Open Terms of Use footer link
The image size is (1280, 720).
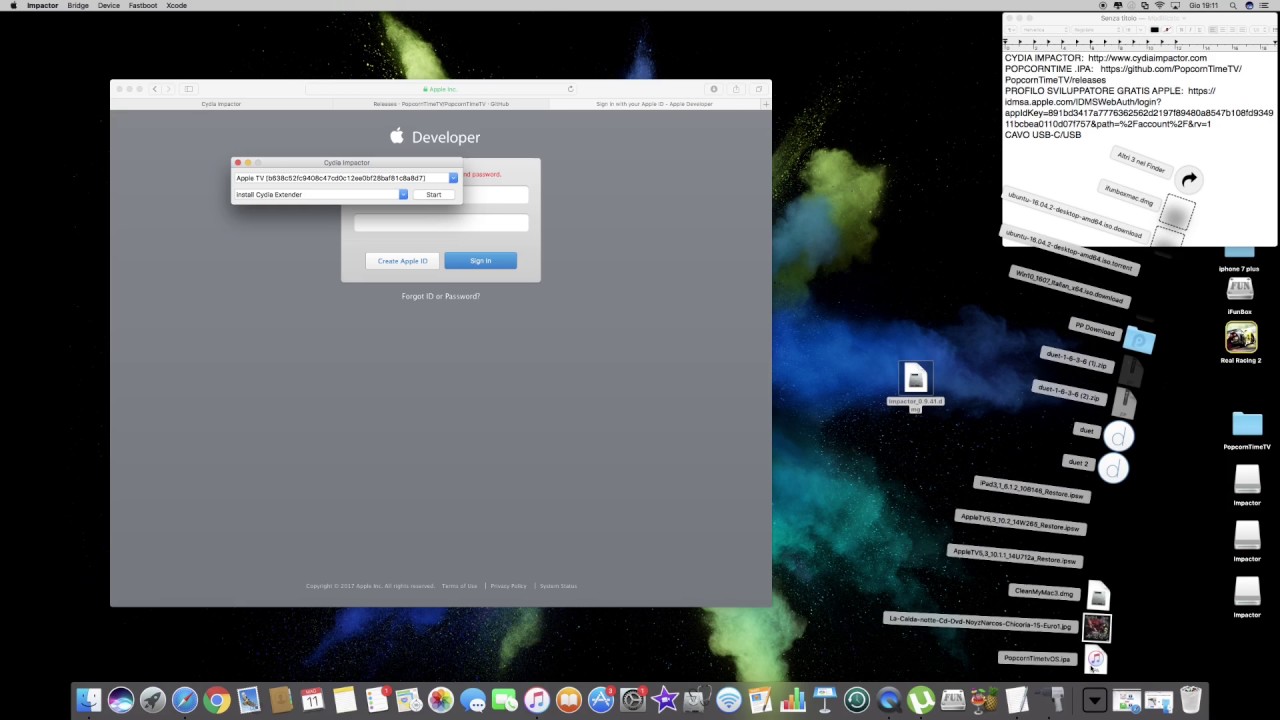pos(460,586)
